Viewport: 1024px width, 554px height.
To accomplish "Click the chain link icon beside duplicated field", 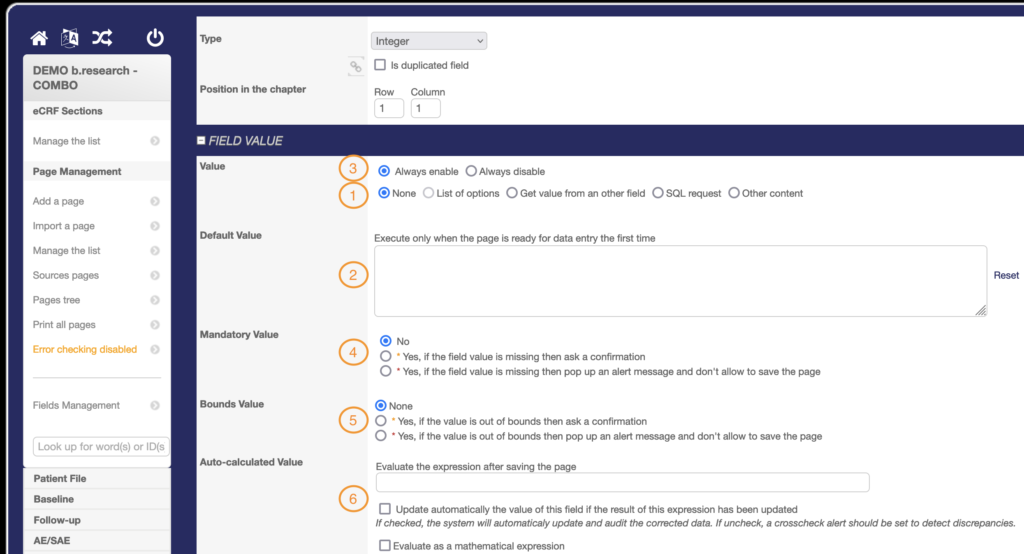I will tap(355, 67).
